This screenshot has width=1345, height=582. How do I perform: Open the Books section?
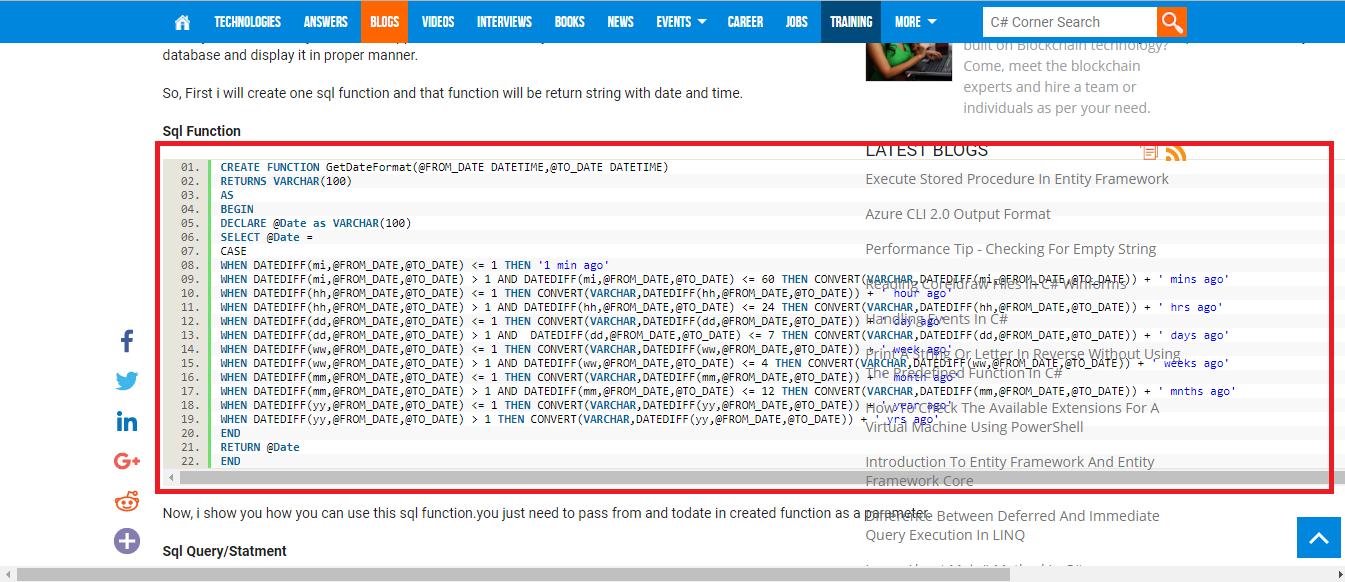569,22
